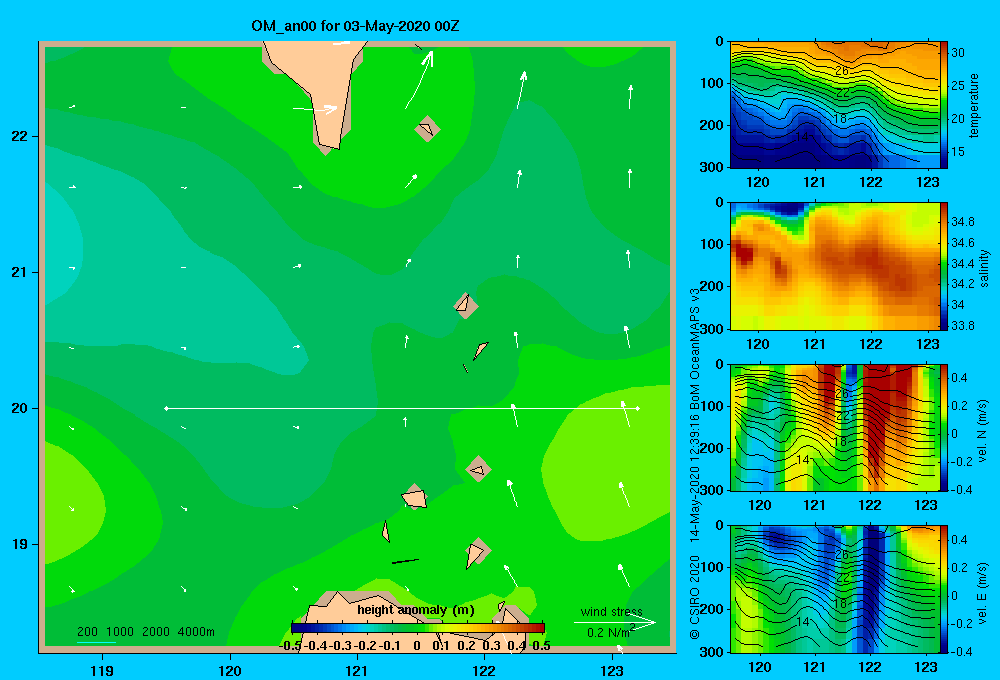Click contour label 18 in temperature panel

coord(841,119)
